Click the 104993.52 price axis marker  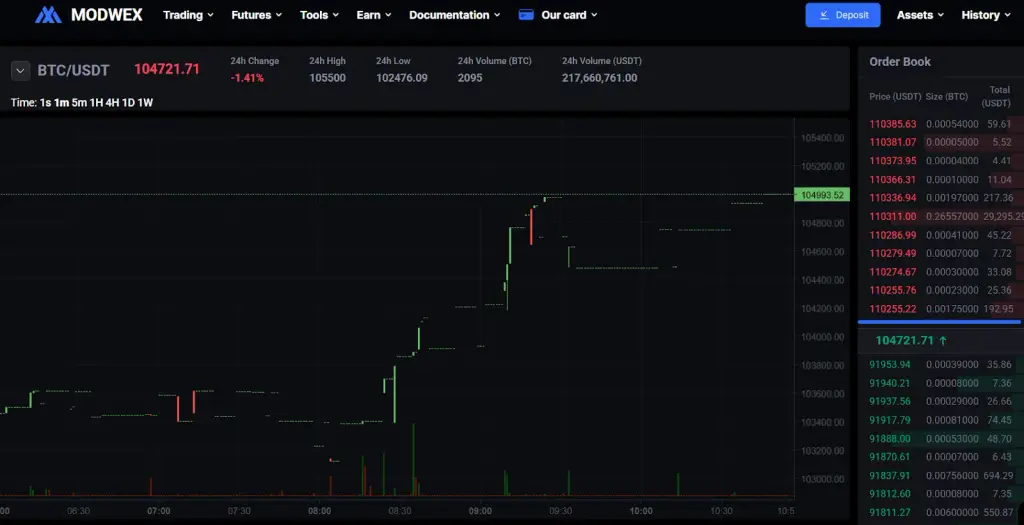point(822,195)
